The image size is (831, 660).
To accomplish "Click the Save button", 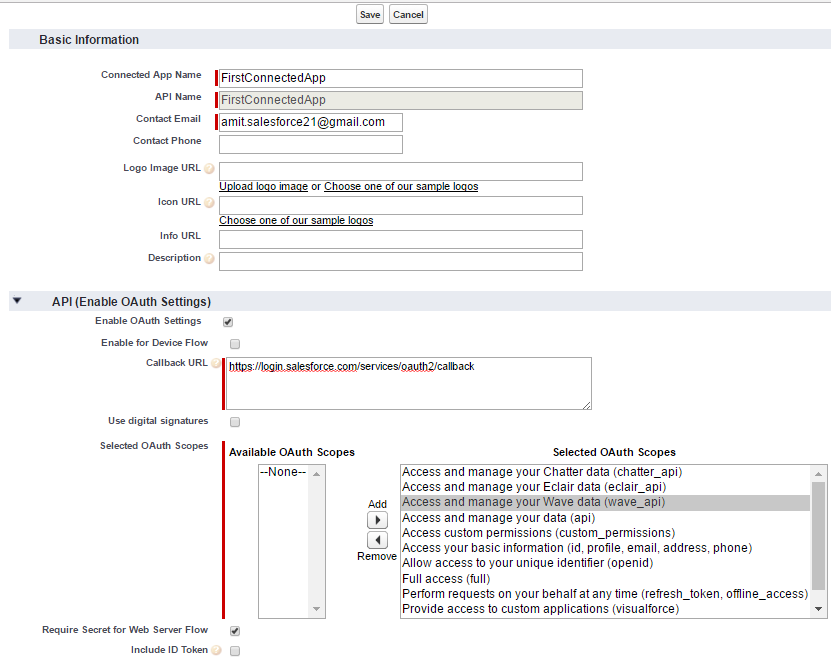I will pos(369,14).
